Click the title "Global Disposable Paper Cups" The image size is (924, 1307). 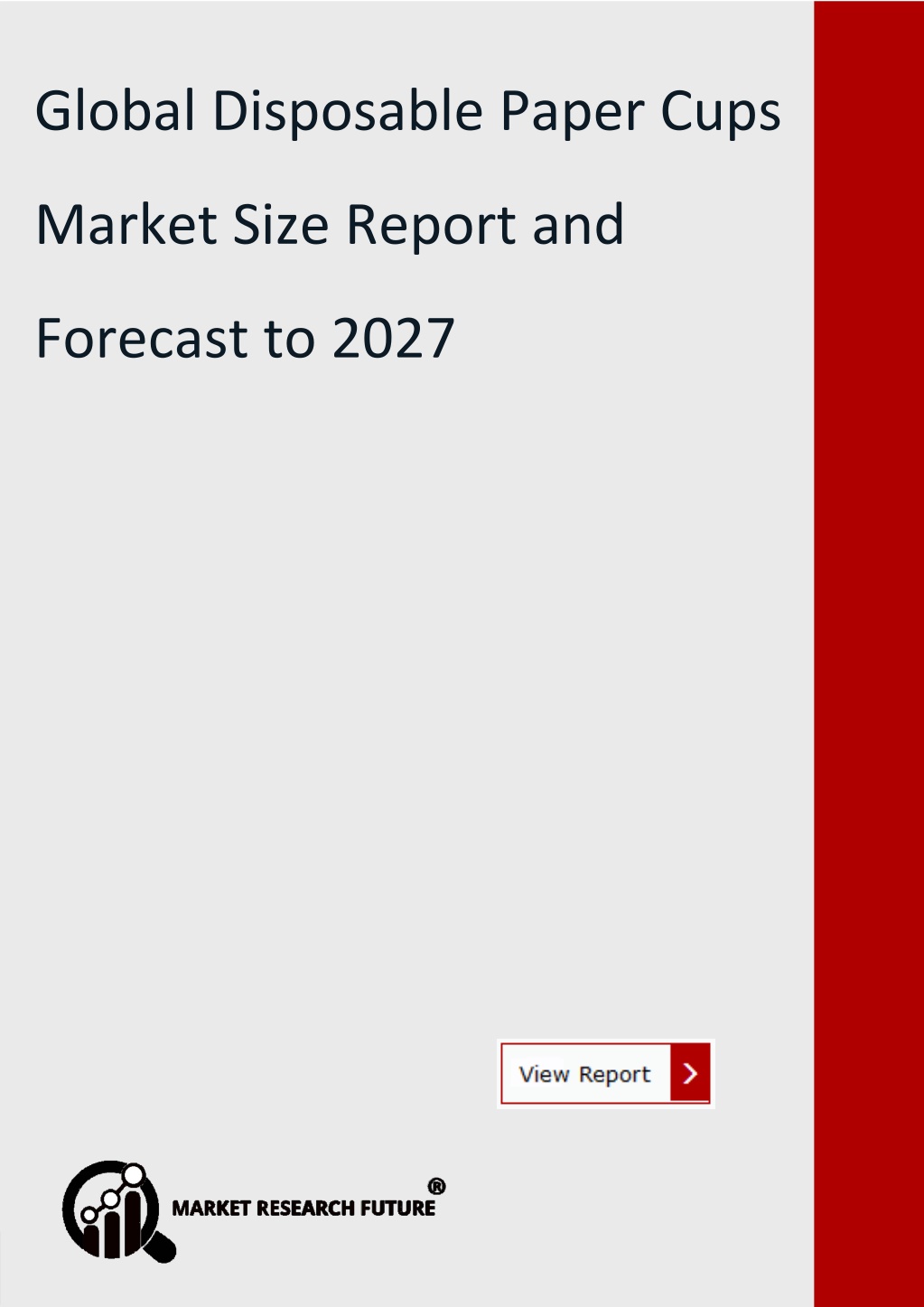point(408,112)
